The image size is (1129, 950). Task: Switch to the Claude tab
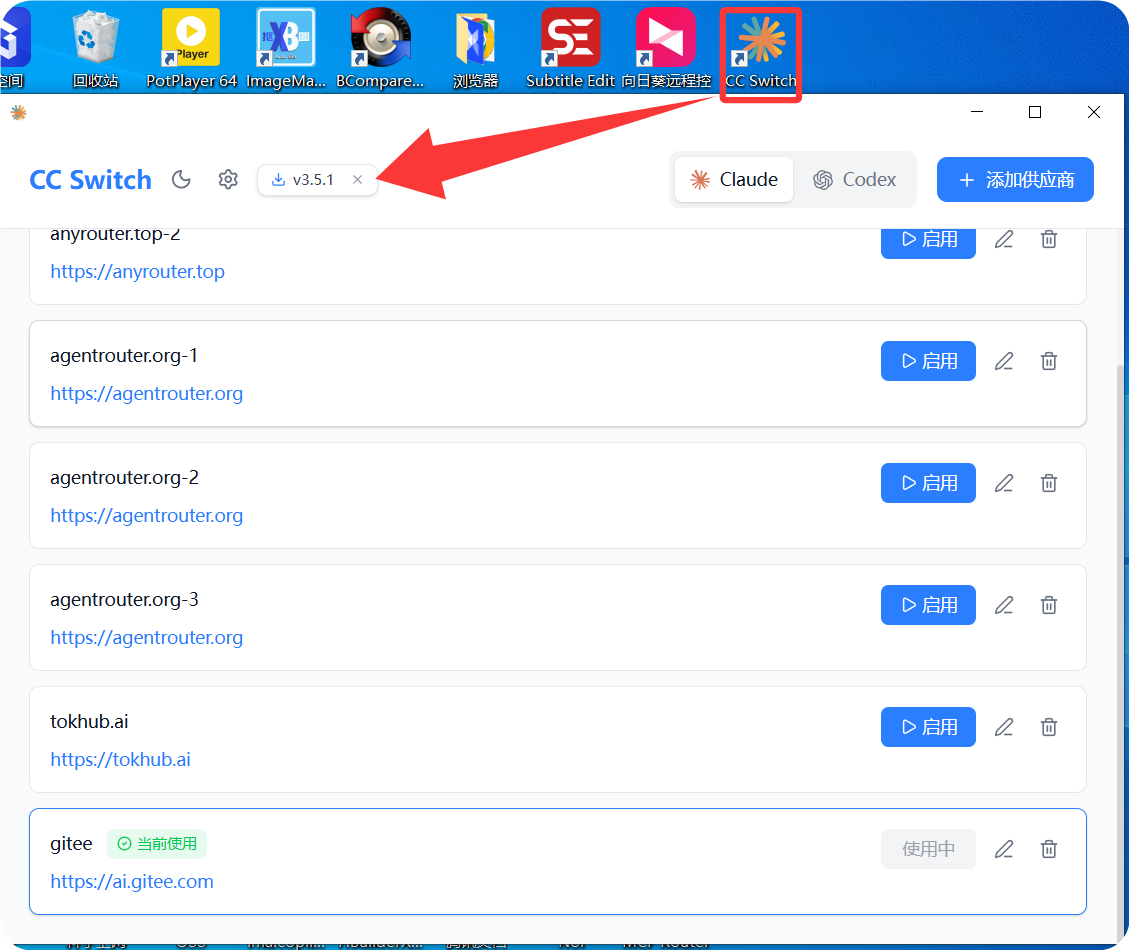click(x=734, y=179)
